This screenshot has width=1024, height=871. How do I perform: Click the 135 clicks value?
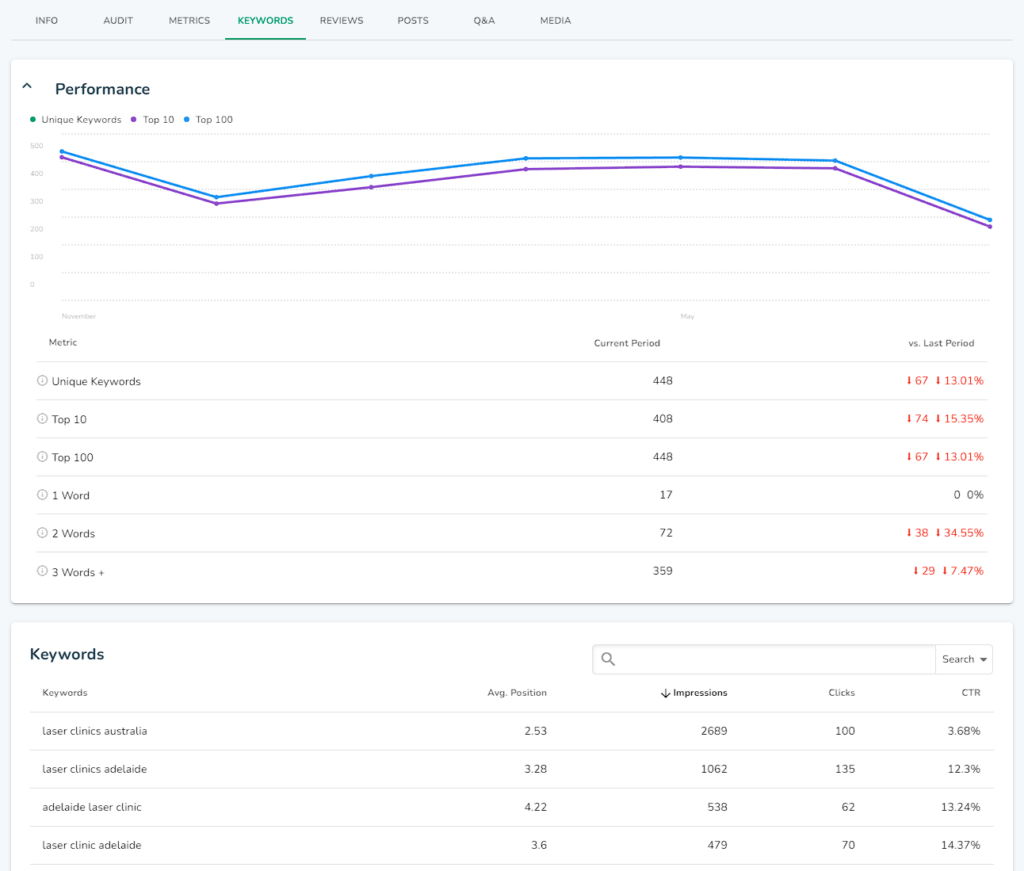[845, 769]
